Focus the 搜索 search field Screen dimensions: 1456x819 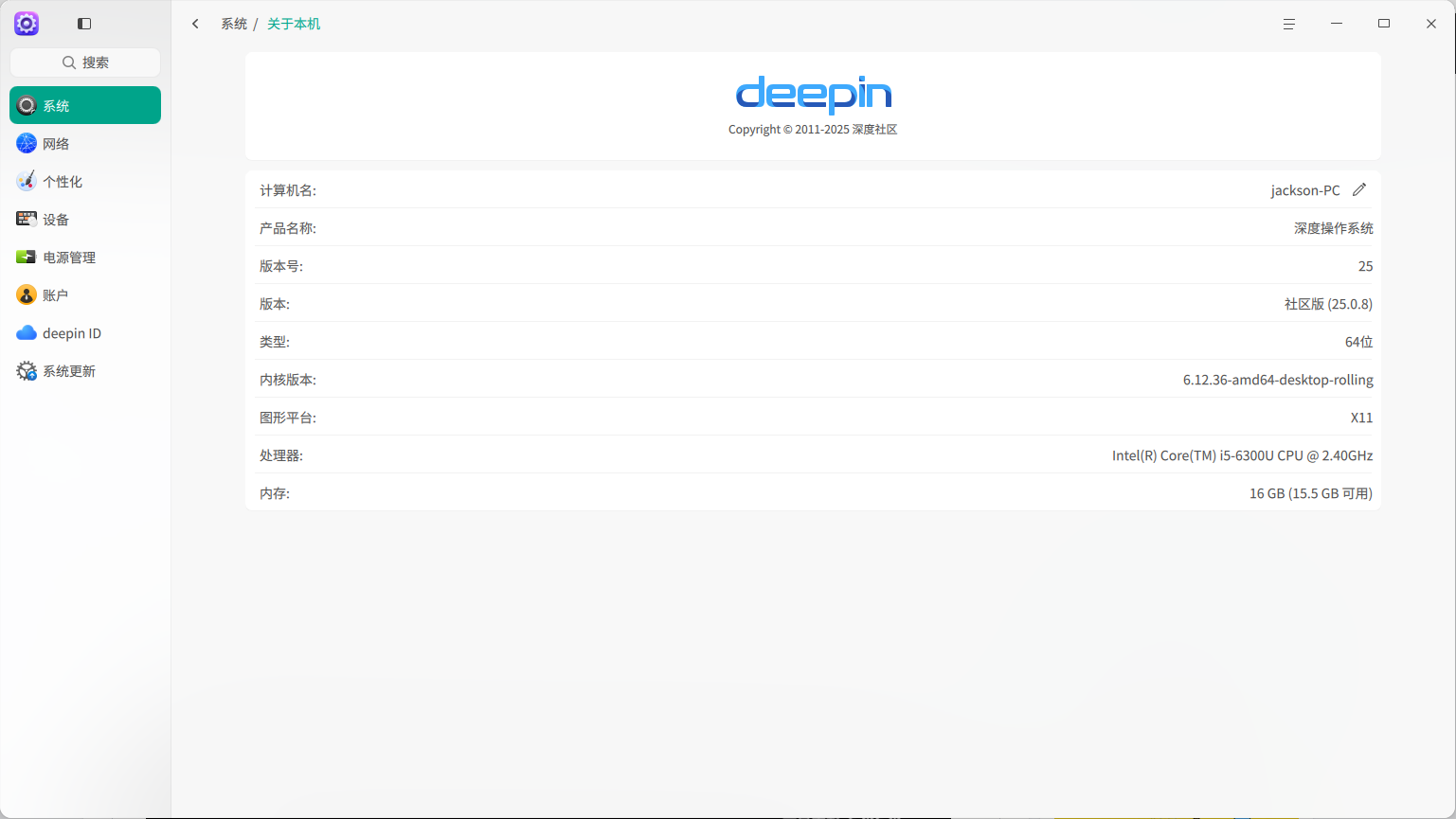point(85,62)
